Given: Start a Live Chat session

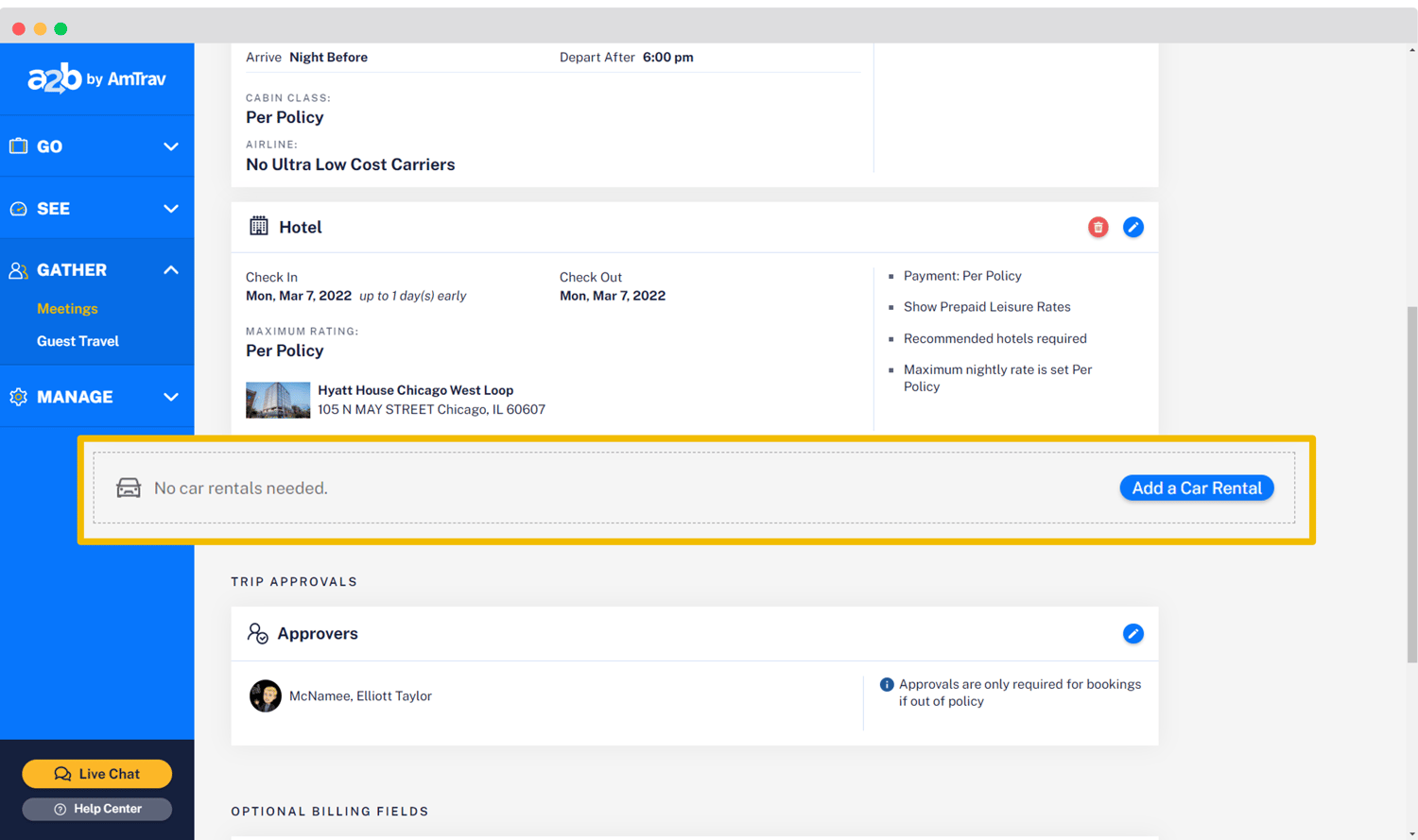Looking at the screenshot, I should (x=96, y=774).
